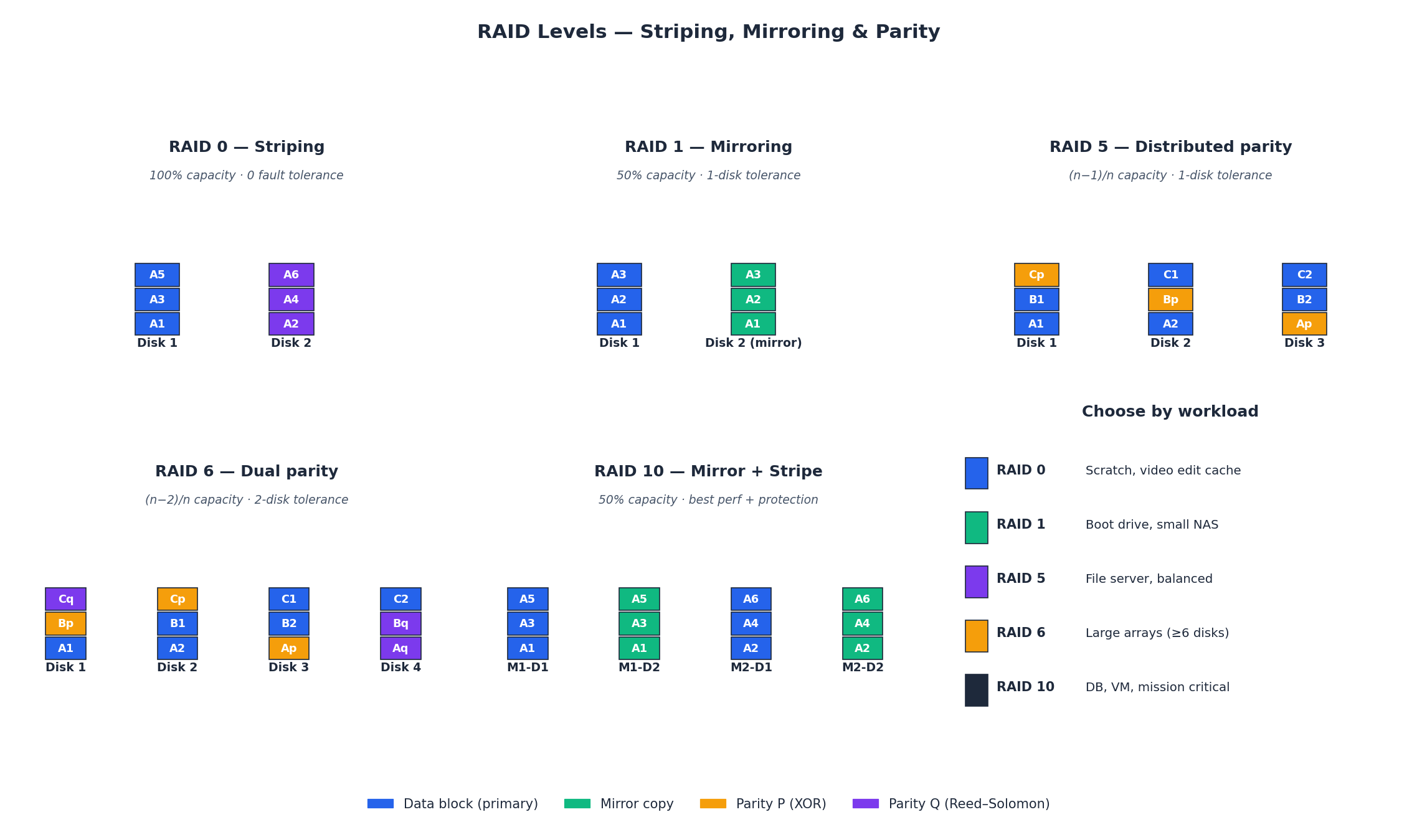Click the orange RAID 6 workload swatch
The height and width of the screenshot is (840, 1417).
pos(976,636)
